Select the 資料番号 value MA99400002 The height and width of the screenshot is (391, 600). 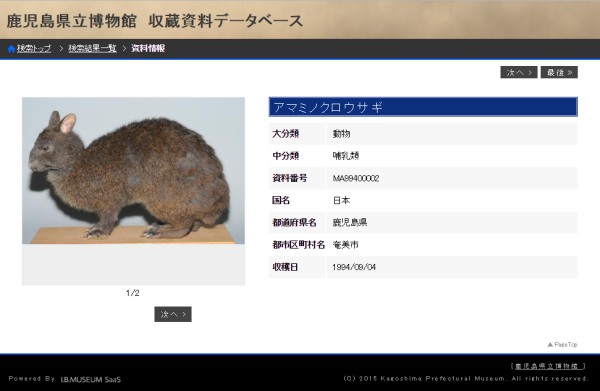(356, 178)
